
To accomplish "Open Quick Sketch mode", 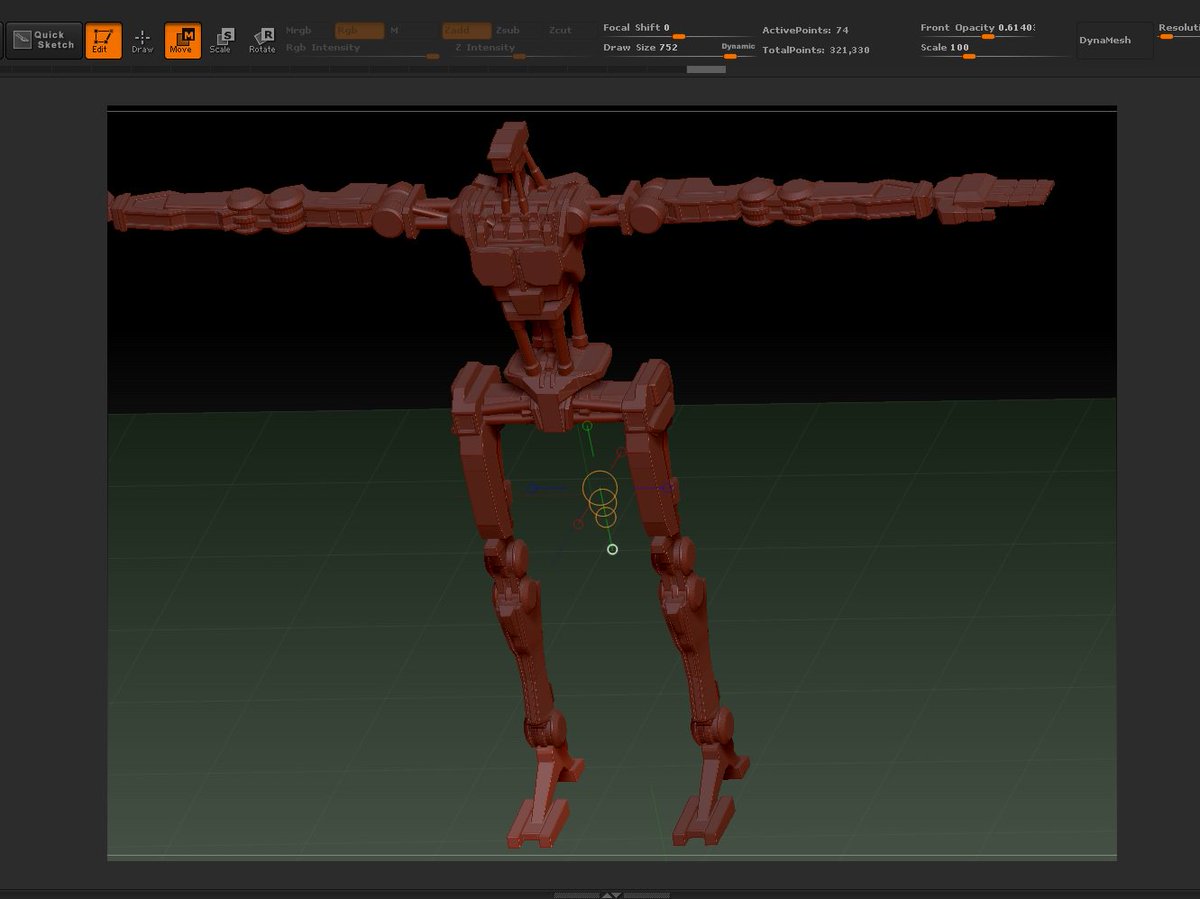I will pos(44,40).
